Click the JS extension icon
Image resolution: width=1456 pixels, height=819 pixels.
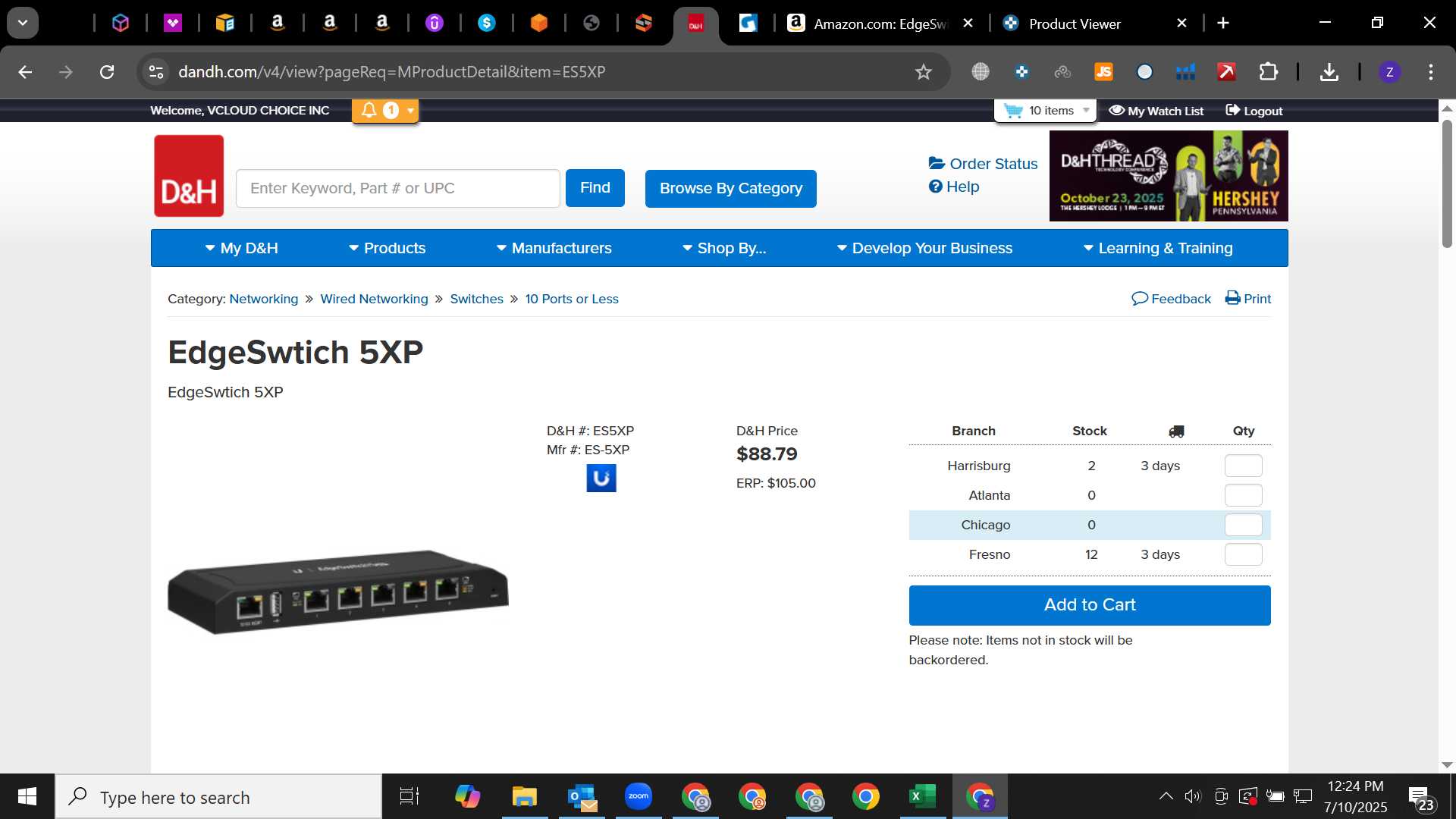(x=1103, y=72)
